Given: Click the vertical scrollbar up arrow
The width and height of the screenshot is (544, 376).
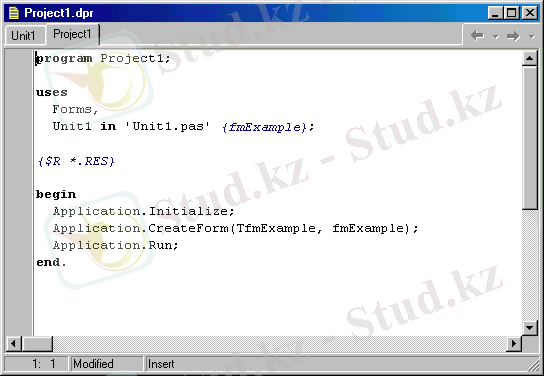Looking at the screenshot, I should point(530,58).
